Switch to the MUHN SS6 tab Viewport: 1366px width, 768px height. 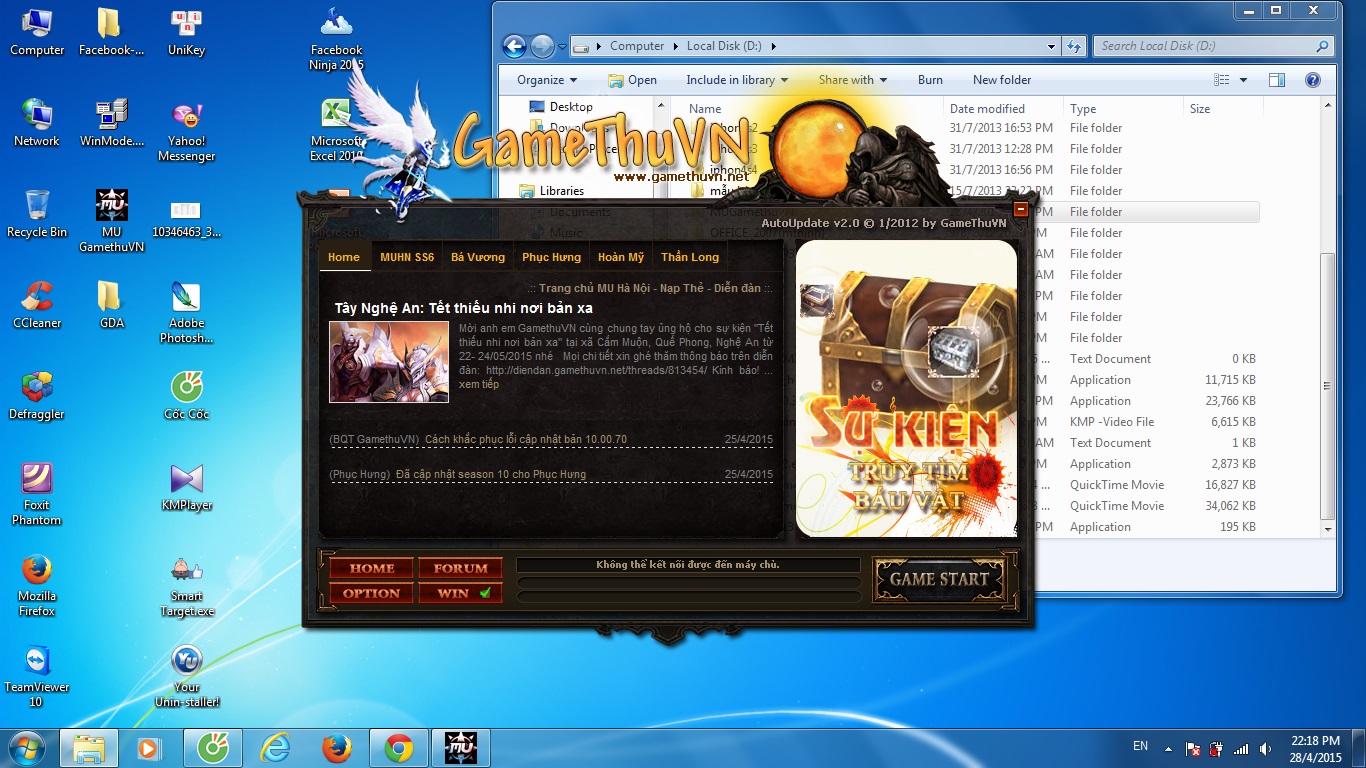(x=407, y=257)
